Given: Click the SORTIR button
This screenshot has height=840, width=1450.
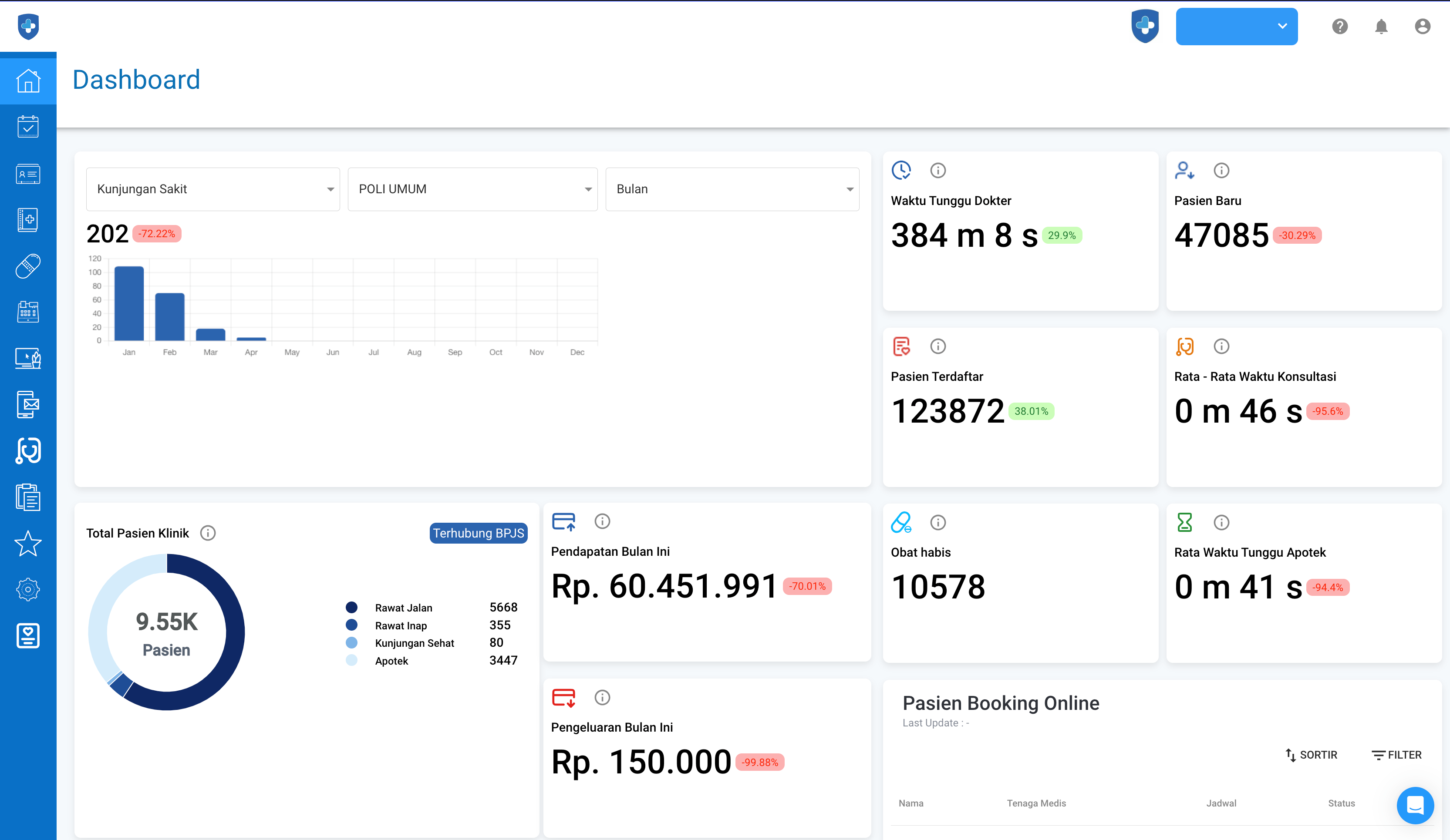Looking at the screenshot, I should click(1312, 755).
